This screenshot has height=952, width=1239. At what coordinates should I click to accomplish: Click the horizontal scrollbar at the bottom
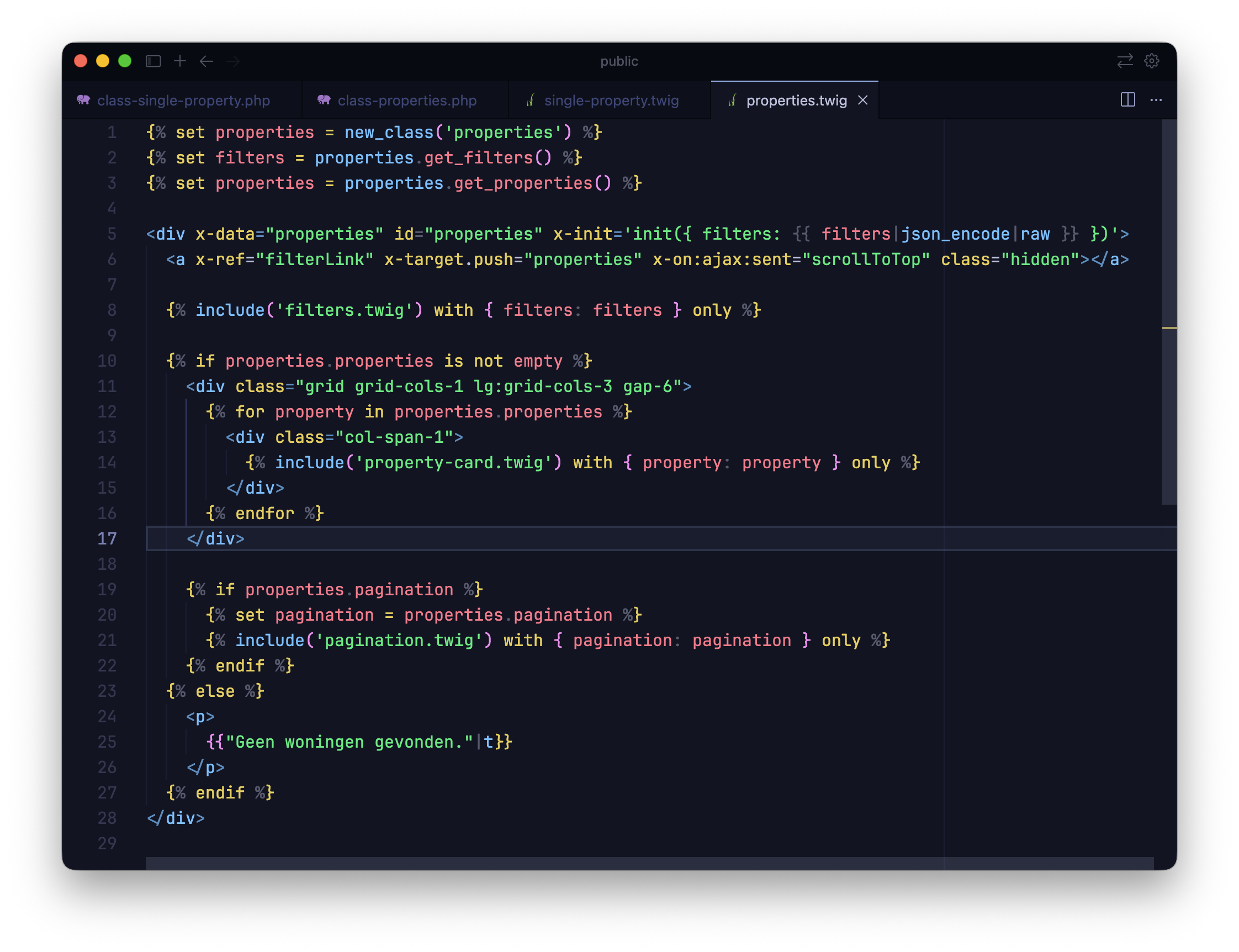[649, 863]
